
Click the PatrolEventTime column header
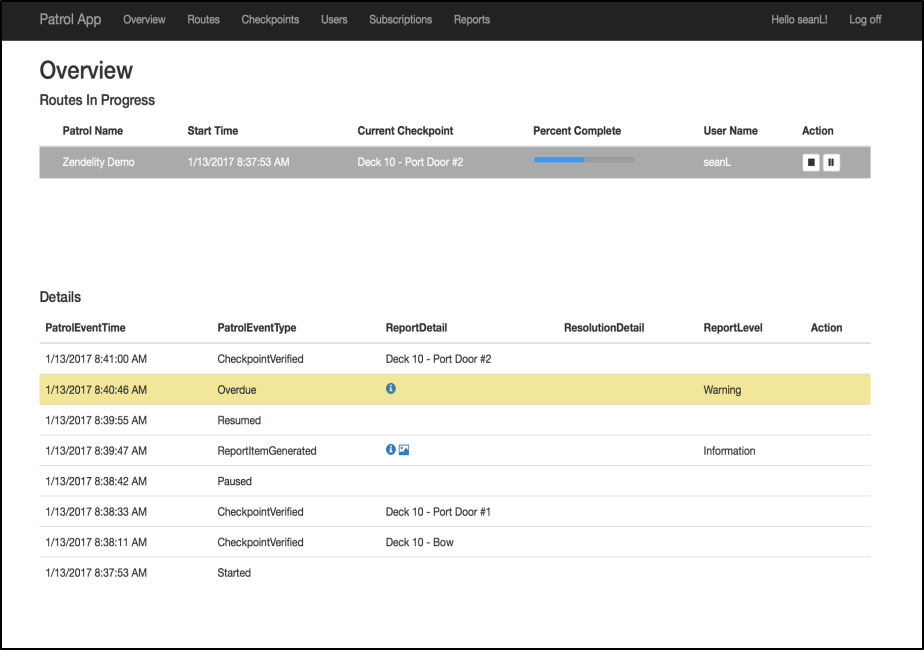(85, 328)
